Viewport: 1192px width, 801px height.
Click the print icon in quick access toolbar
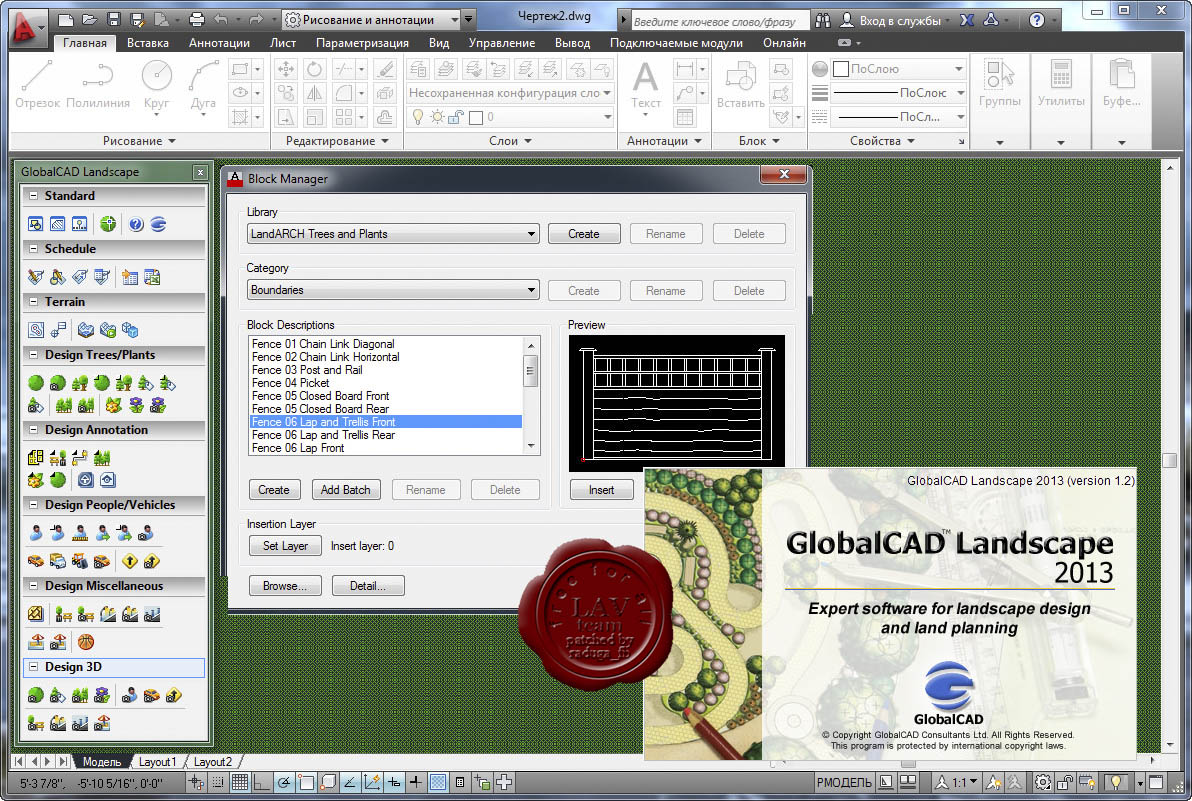point(197,20)
